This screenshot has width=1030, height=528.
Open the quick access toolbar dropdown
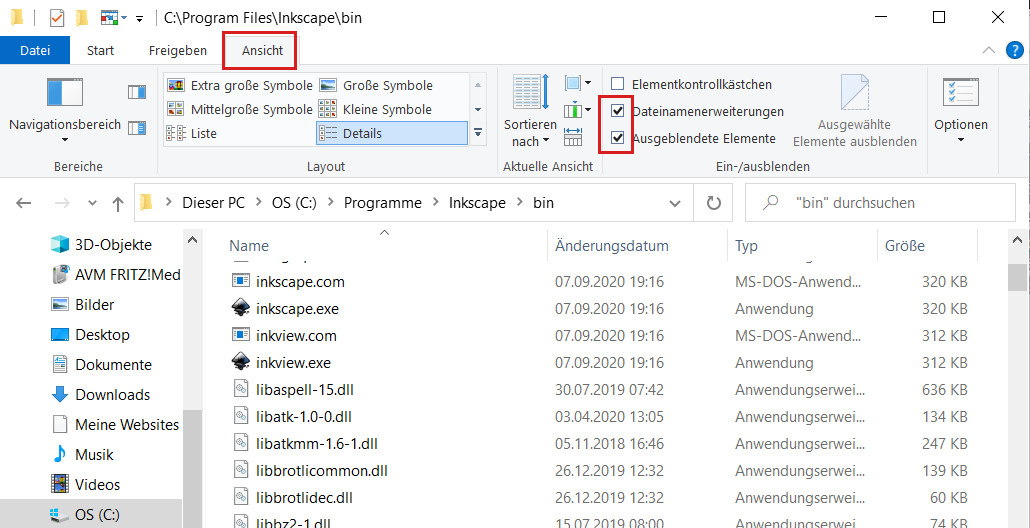(x=138, y=18)
